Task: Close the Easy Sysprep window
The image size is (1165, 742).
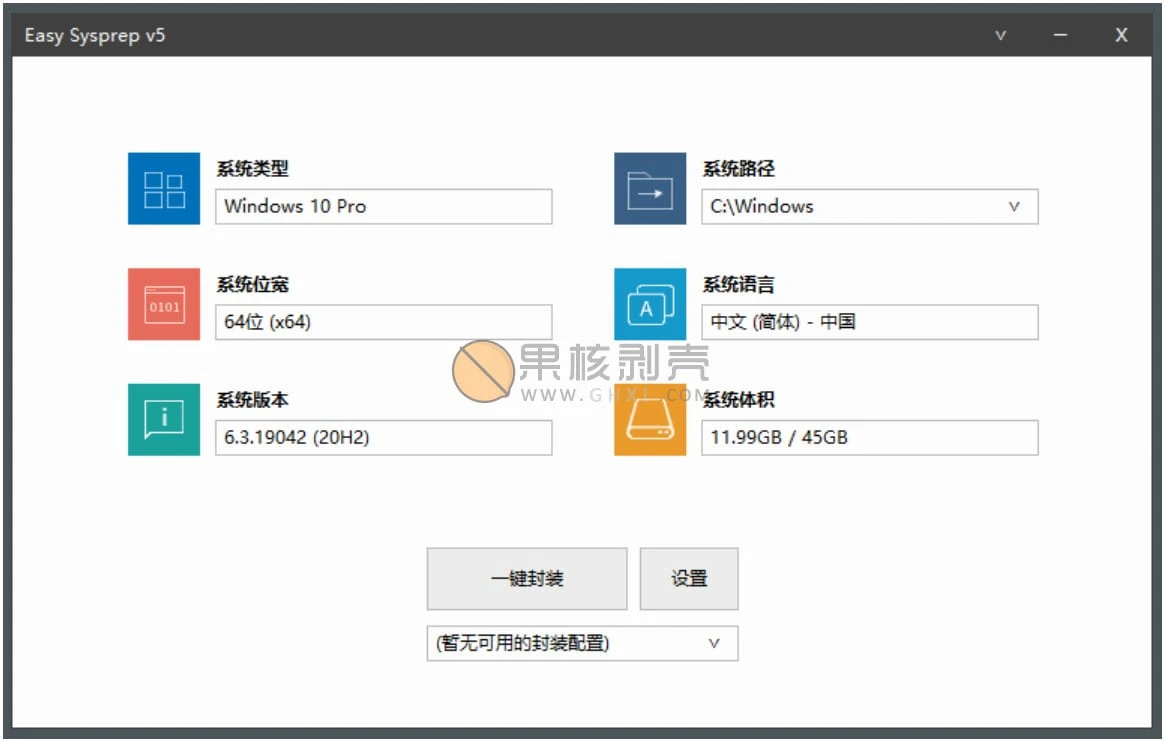Action: pos(1121,35)
